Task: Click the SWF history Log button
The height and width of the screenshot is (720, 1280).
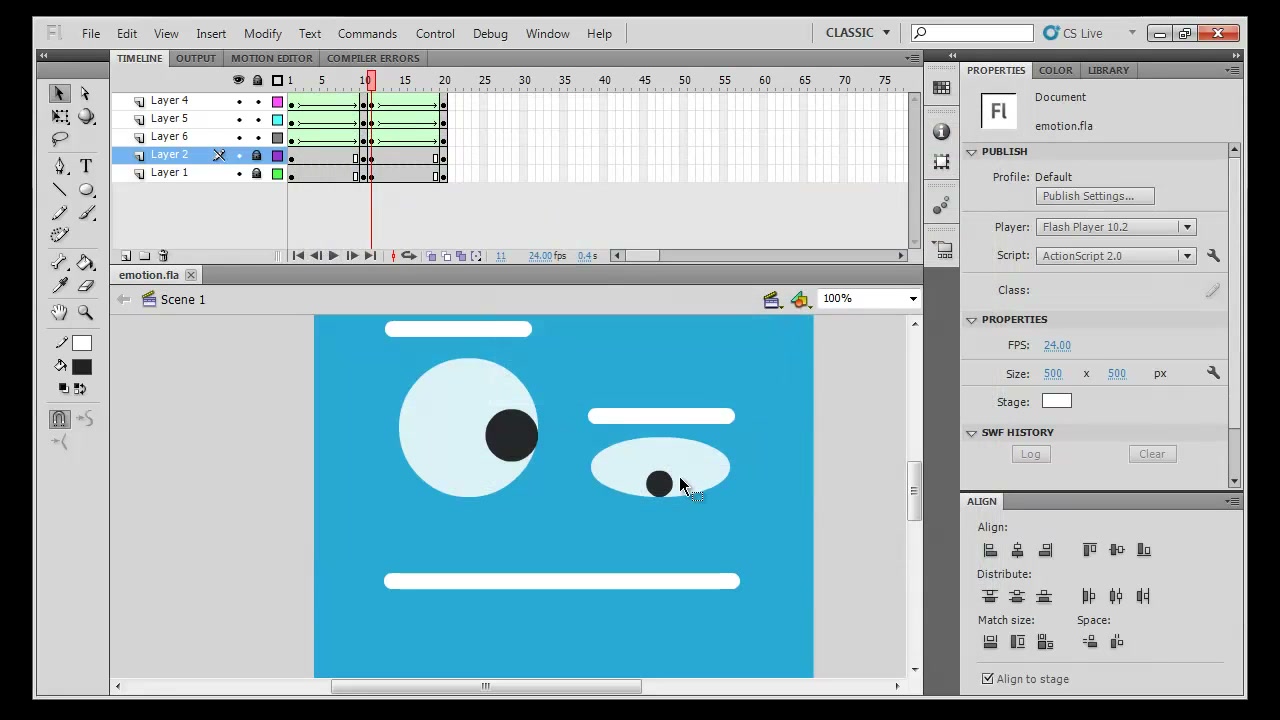Action: [1030, 454]
